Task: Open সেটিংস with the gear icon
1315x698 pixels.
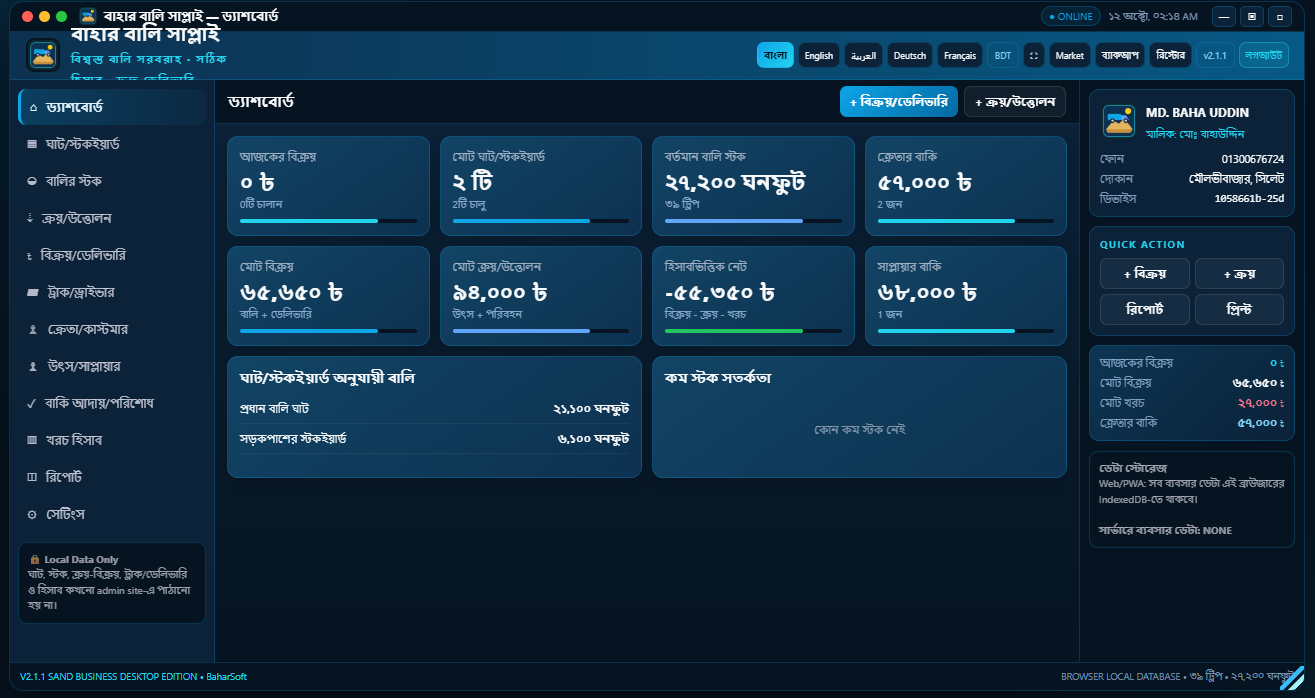Action: point(33,514)
